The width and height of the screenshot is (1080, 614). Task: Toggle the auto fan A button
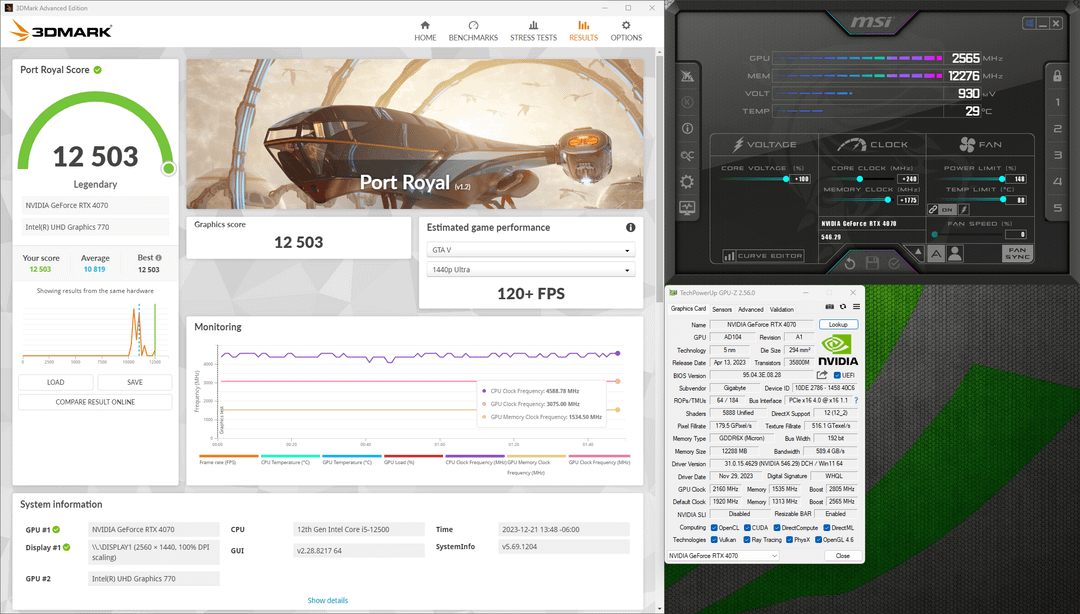(937, 254)
